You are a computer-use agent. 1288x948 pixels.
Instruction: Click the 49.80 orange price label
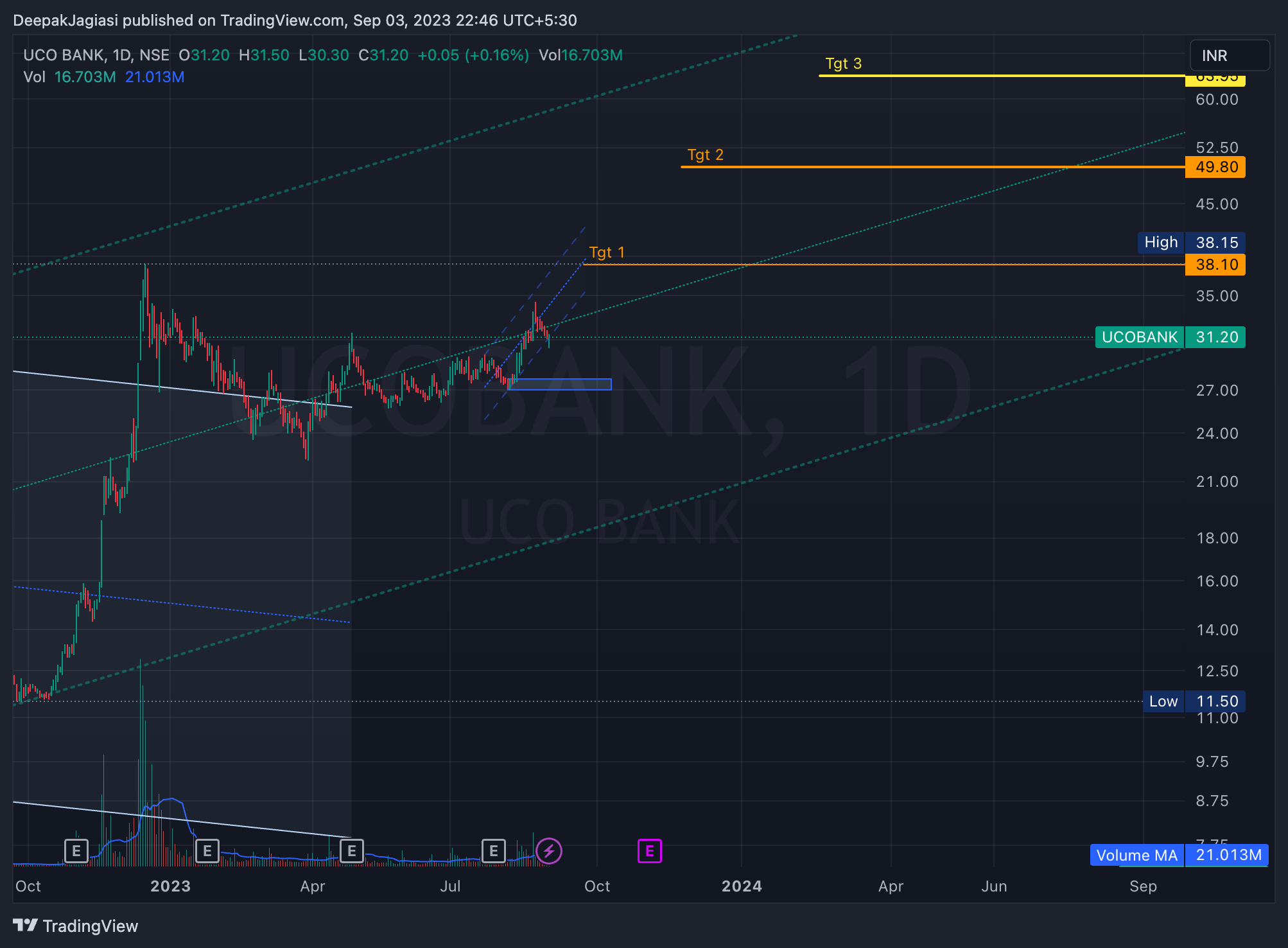click(1215, 167)
